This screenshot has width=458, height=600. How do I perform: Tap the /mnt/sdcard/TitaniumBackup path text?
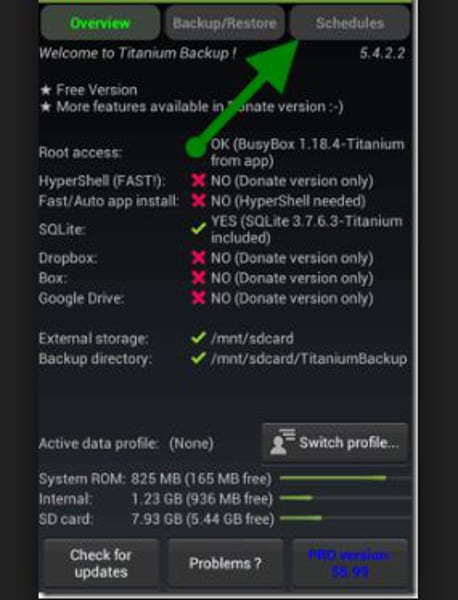coord(309,359)
